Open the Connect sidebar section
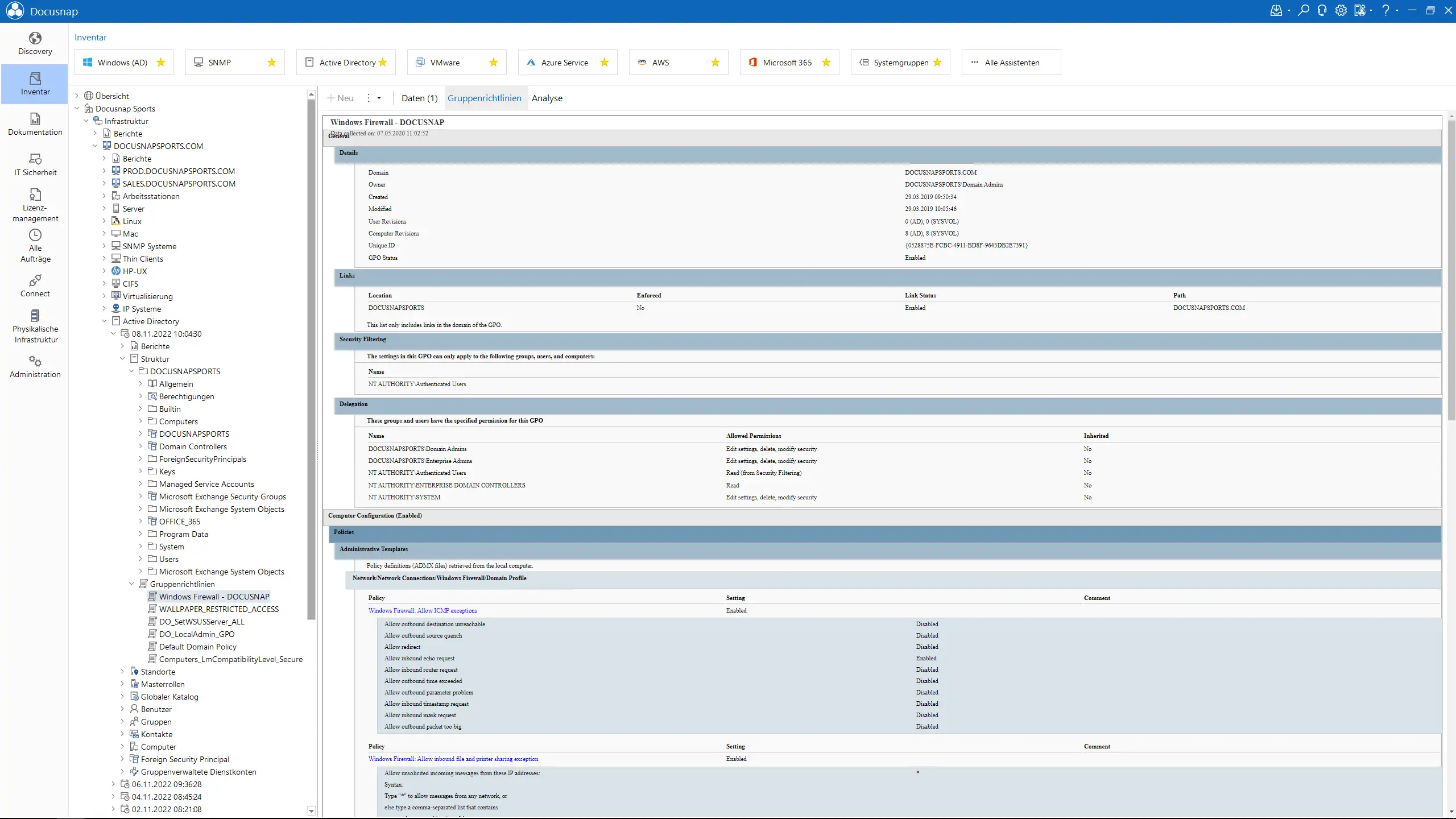This screenshot has width=1456, height=819. click(35, 286)
